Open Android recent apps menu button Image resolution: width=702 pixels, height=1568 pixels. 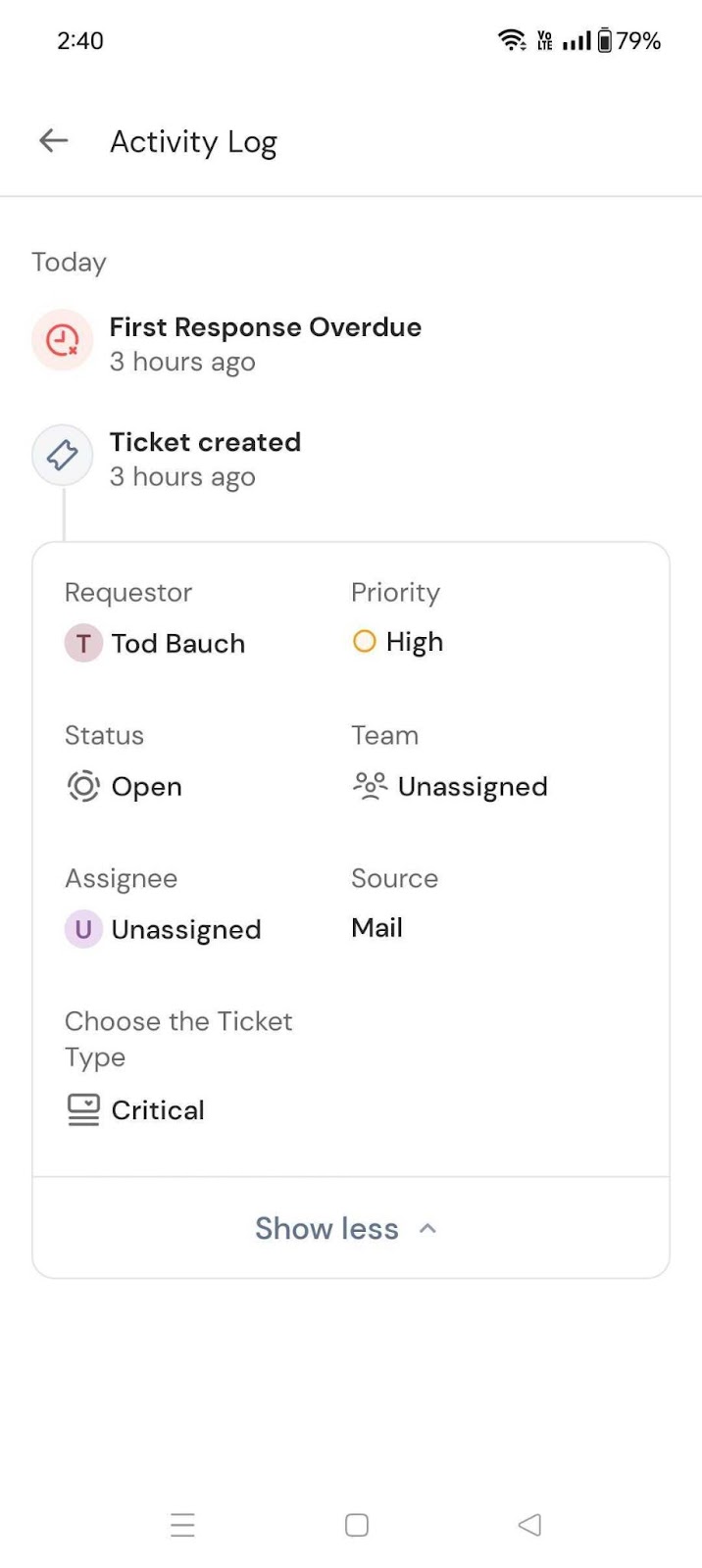coord(183,1525)
